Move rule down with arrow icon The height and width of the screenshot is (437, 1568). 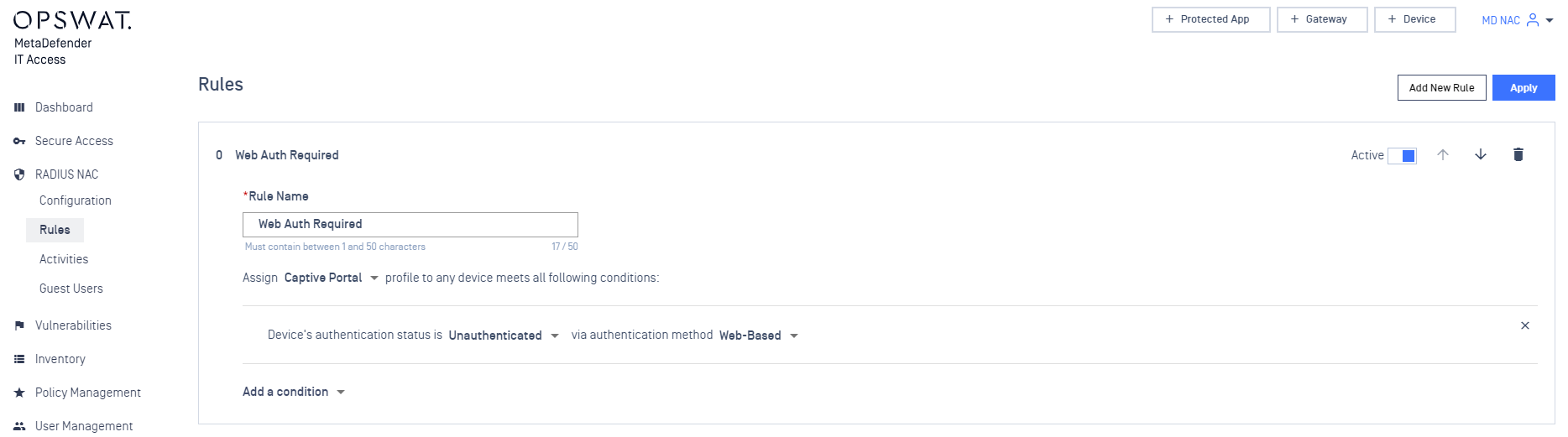[x=1481, y=154]
